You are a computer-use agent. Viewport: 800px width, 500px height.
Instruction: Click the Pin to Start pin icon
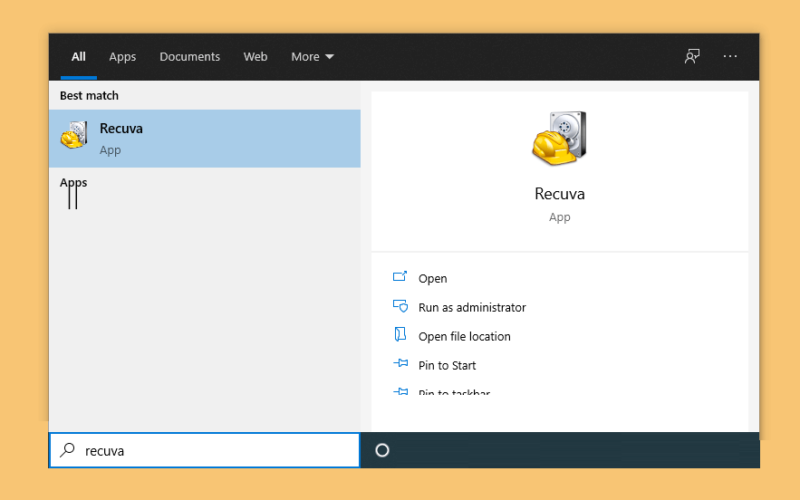(401, 363)
